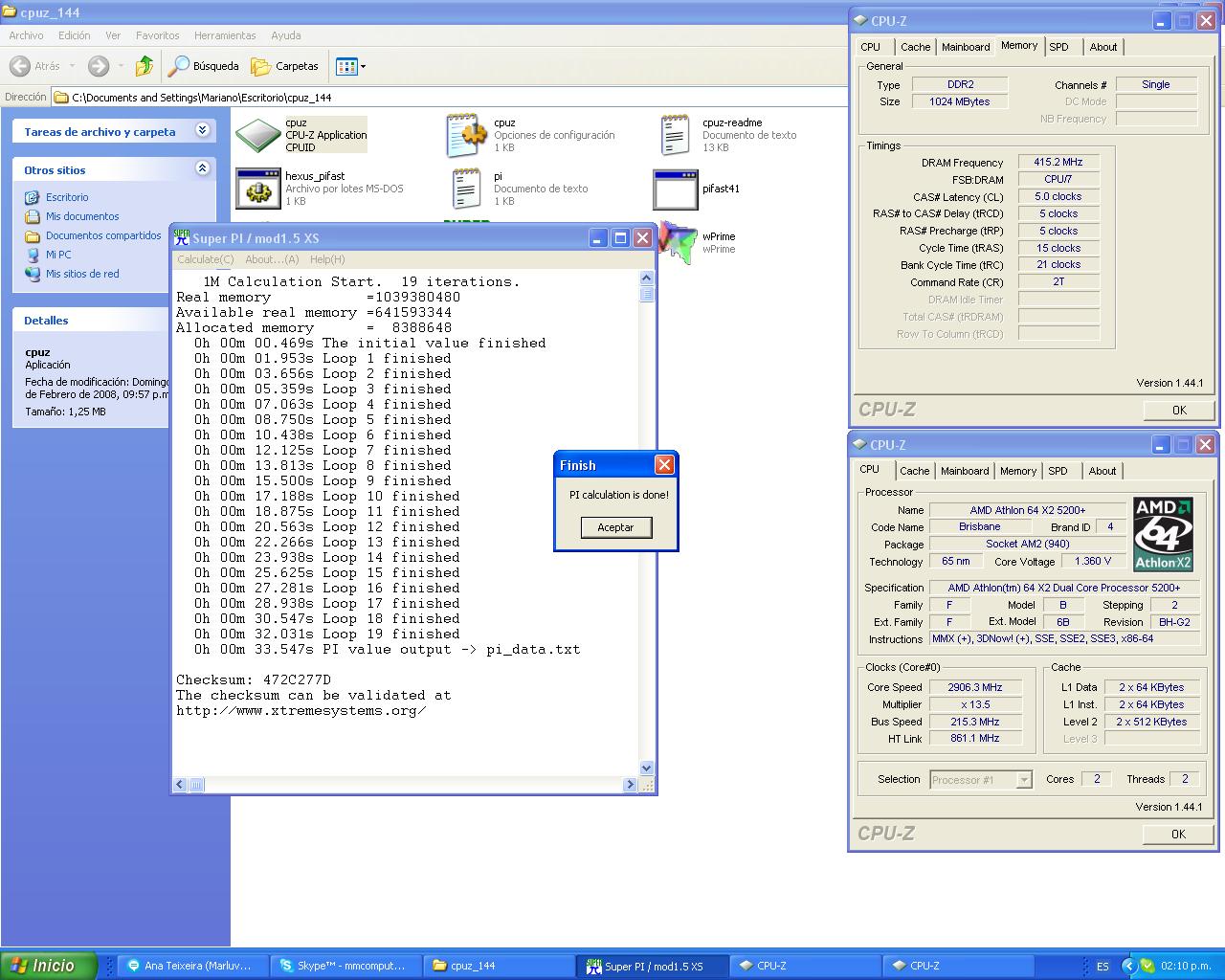
Task: Switch to SPD tab in lower CPU-Z window
Action: pos(1058,471)
